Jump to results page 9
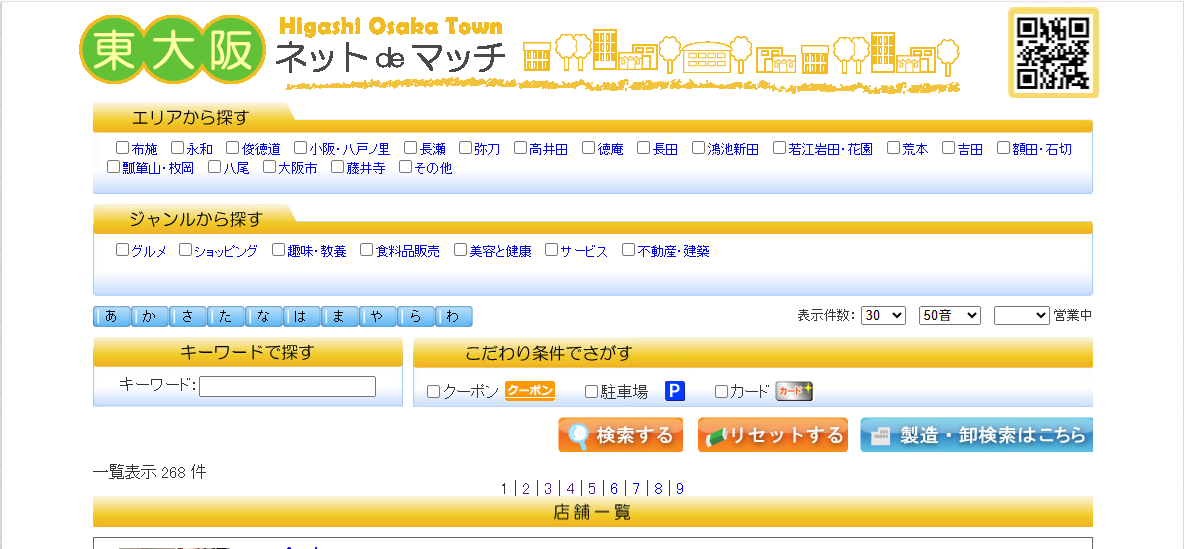1184x549 pixels. (x=680, y=489)
